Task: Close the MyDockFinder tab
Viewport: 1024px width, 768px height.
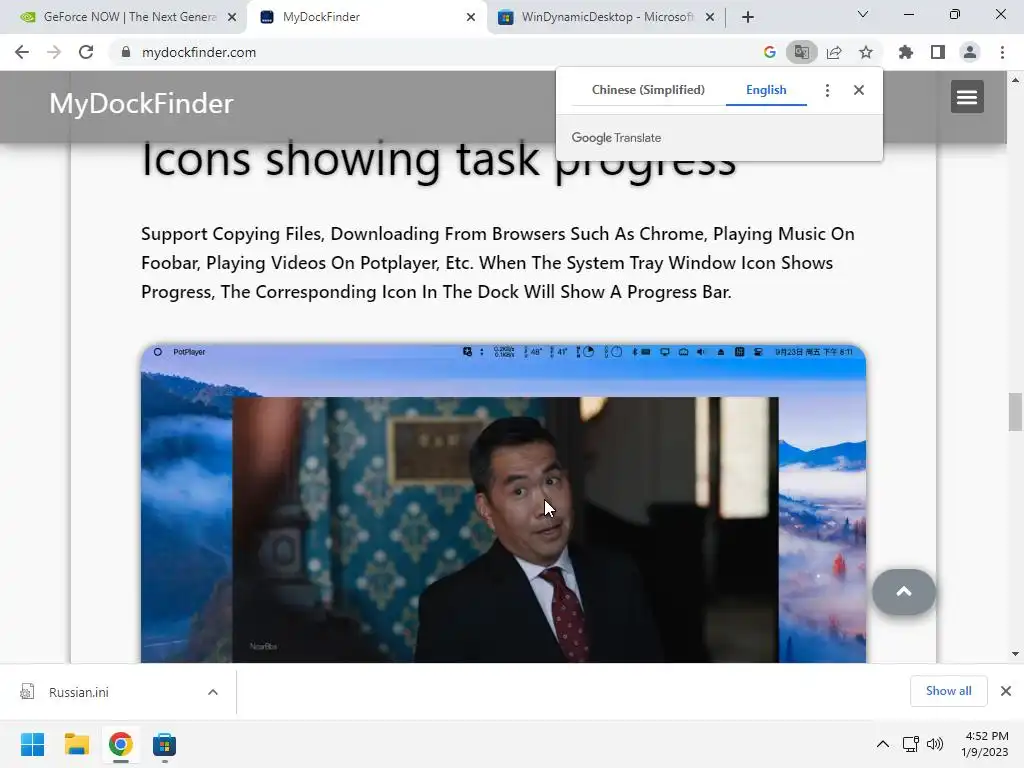Action: click(x=471, y=17)
